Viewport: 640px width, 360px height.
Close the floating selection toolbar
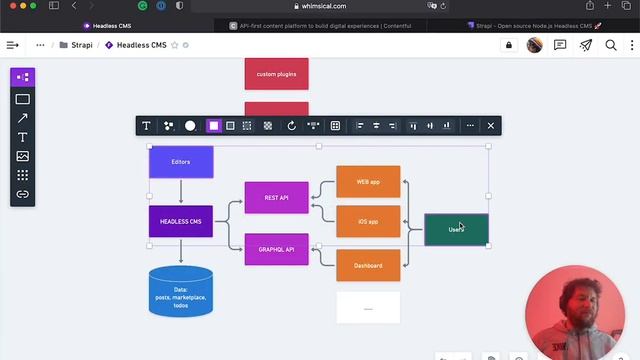click(491, 126)
